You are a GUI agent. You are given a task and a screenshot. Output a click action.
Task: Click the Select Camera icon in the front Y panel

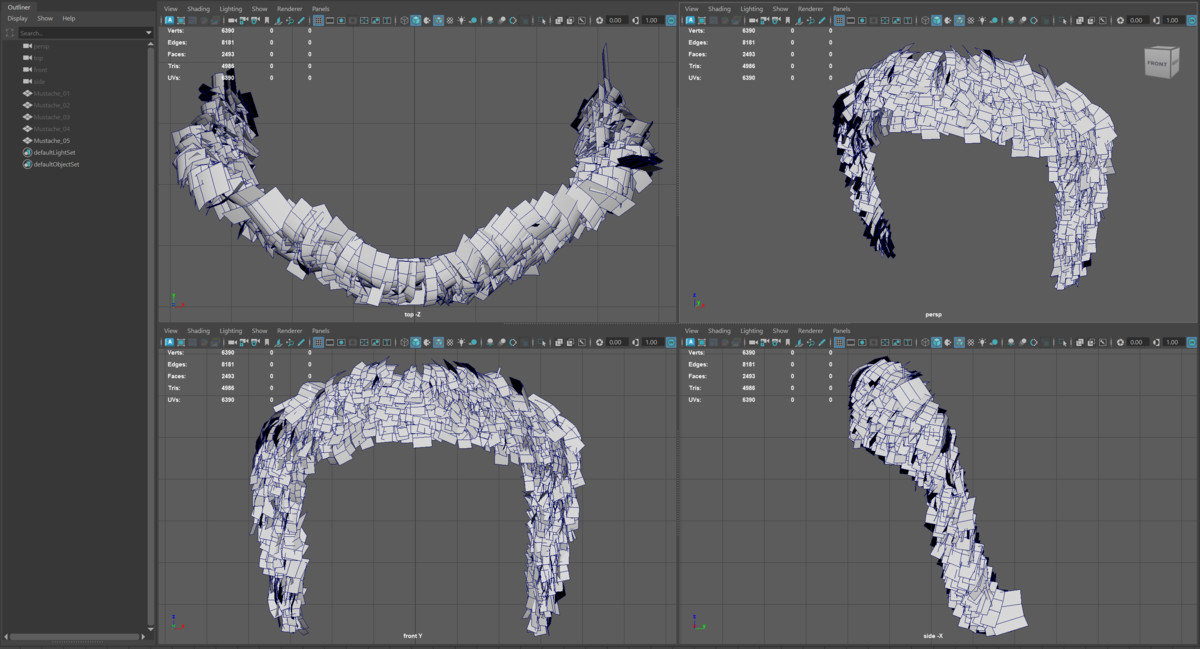(x=232, y=342)
